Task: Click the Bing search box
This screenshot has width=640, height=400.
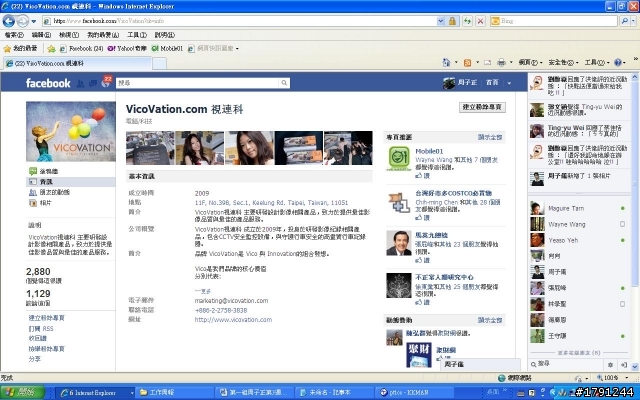Action: pos(553,21)
